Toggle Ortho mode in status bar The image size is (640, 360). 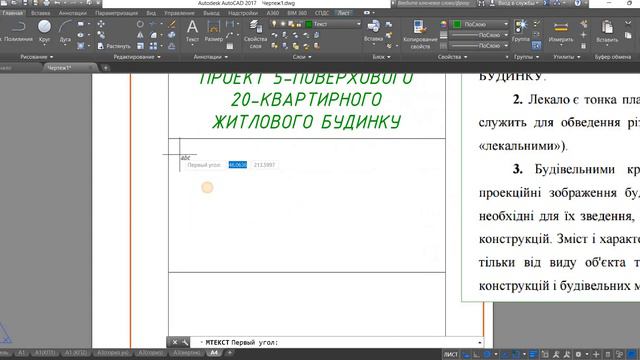coord(476,354)
